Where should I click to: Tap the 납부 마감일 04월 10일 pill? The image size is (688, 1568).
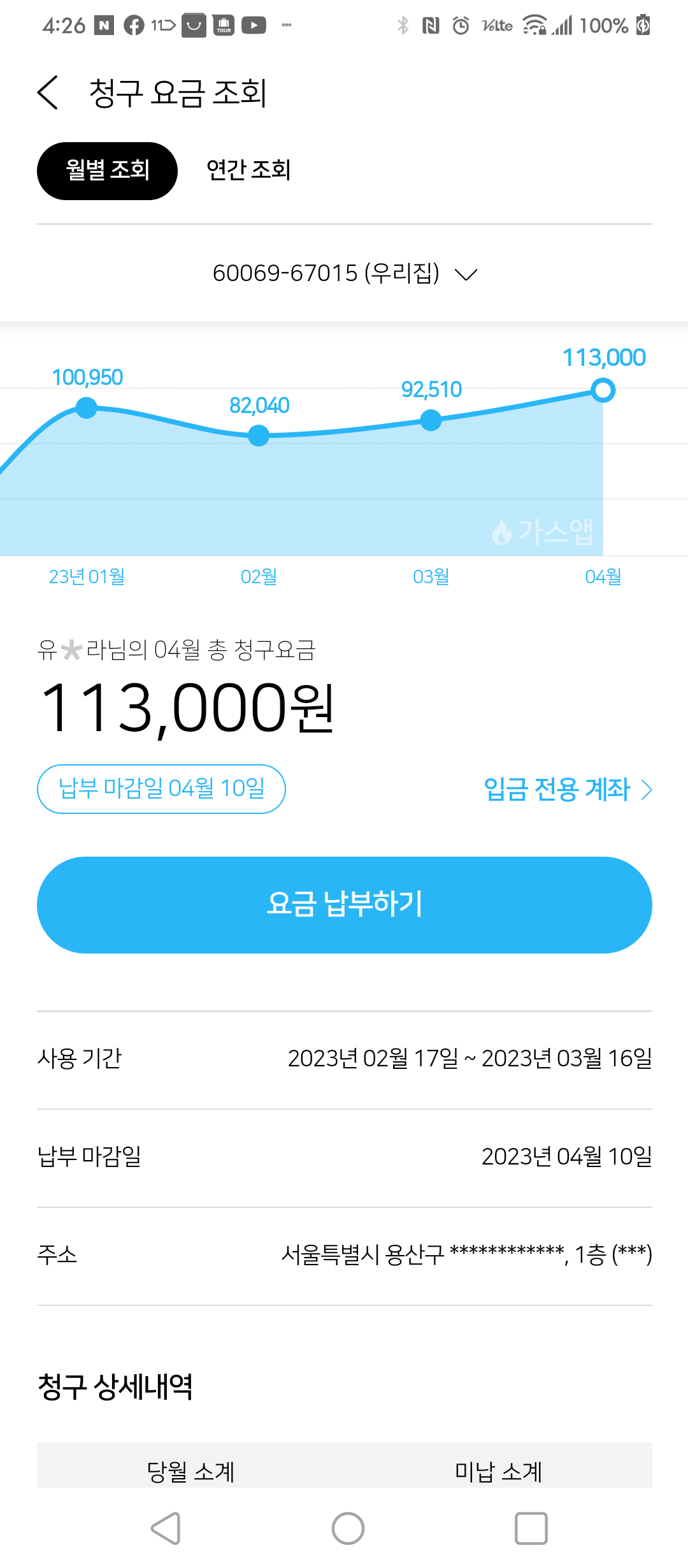[x=161, y=789]
